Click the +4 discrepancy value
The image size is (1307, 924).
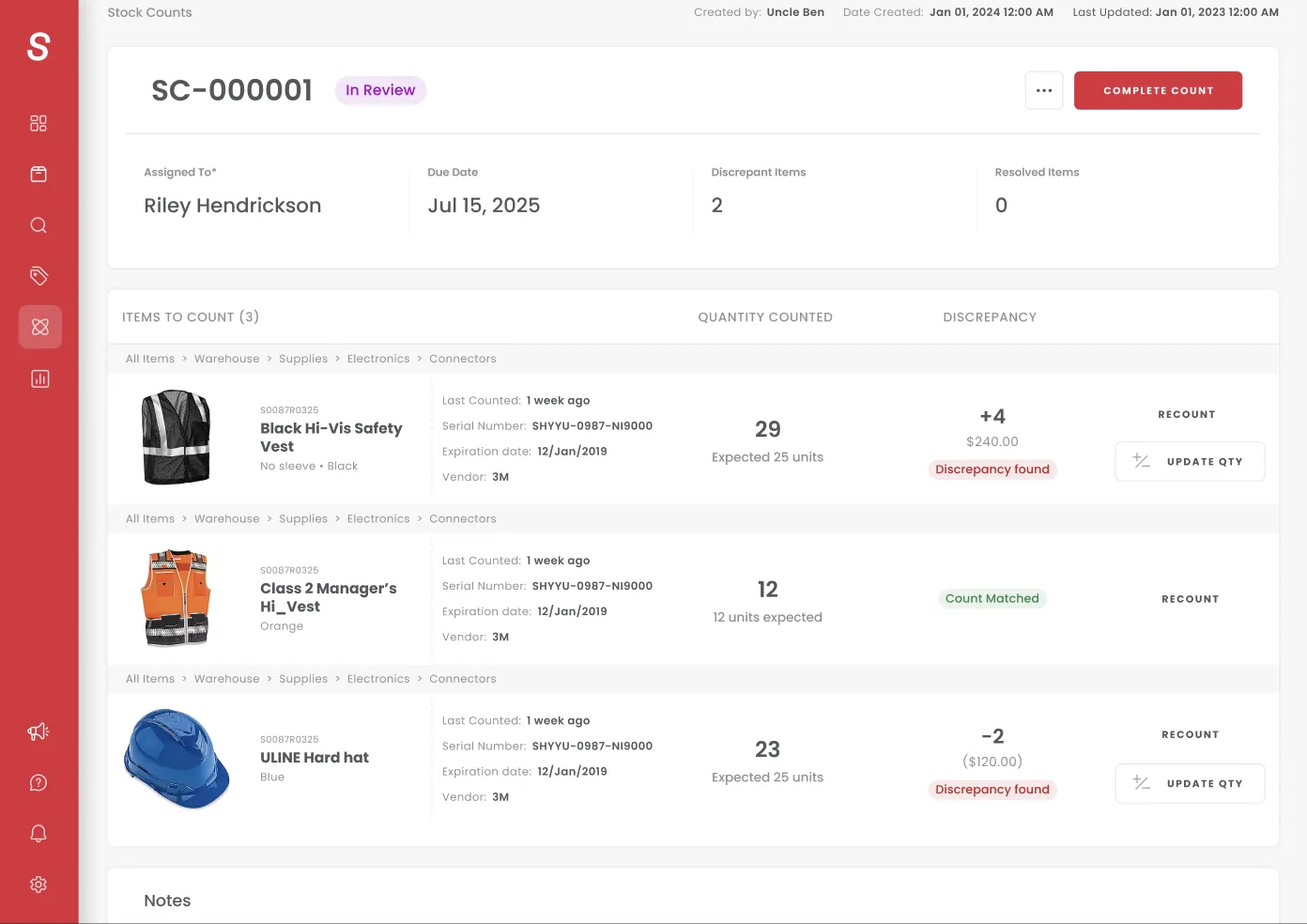point(992,416)
